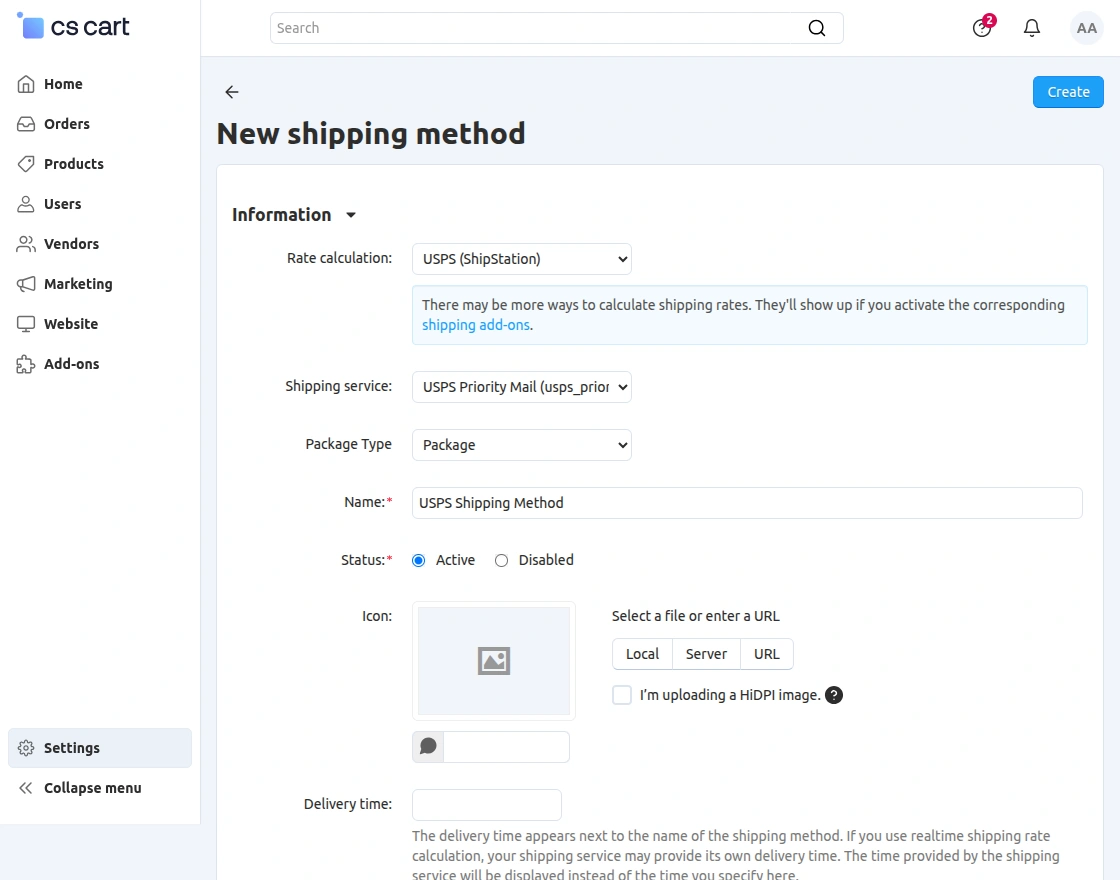Screen dimensions: 1120x880
Task: Click the icon alt-text speech bubble
Action: click(428, 746)
